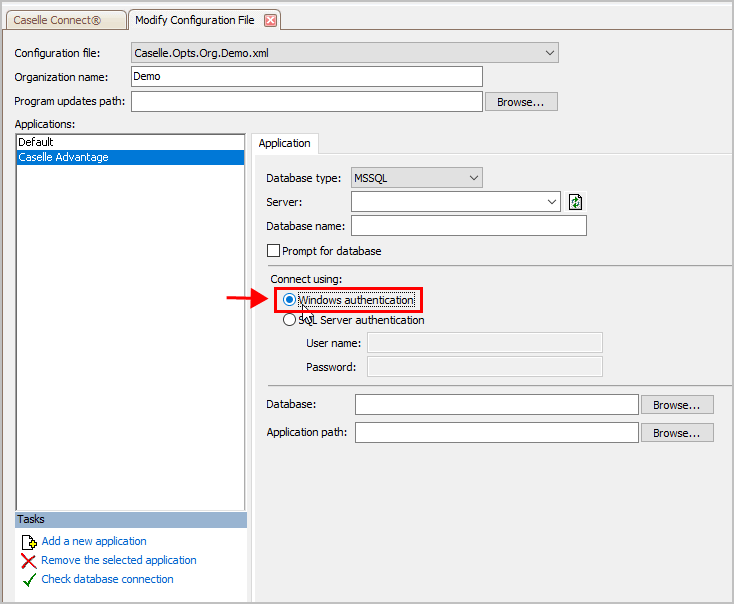Click the Add a new application icon
Screen dimensions: 734x604
(x=29, y=542)
